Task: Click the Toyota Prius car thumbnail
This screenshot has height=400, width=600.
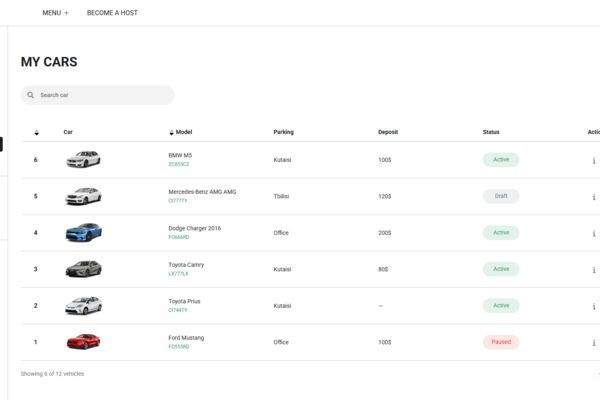Action: click(83, 305)
